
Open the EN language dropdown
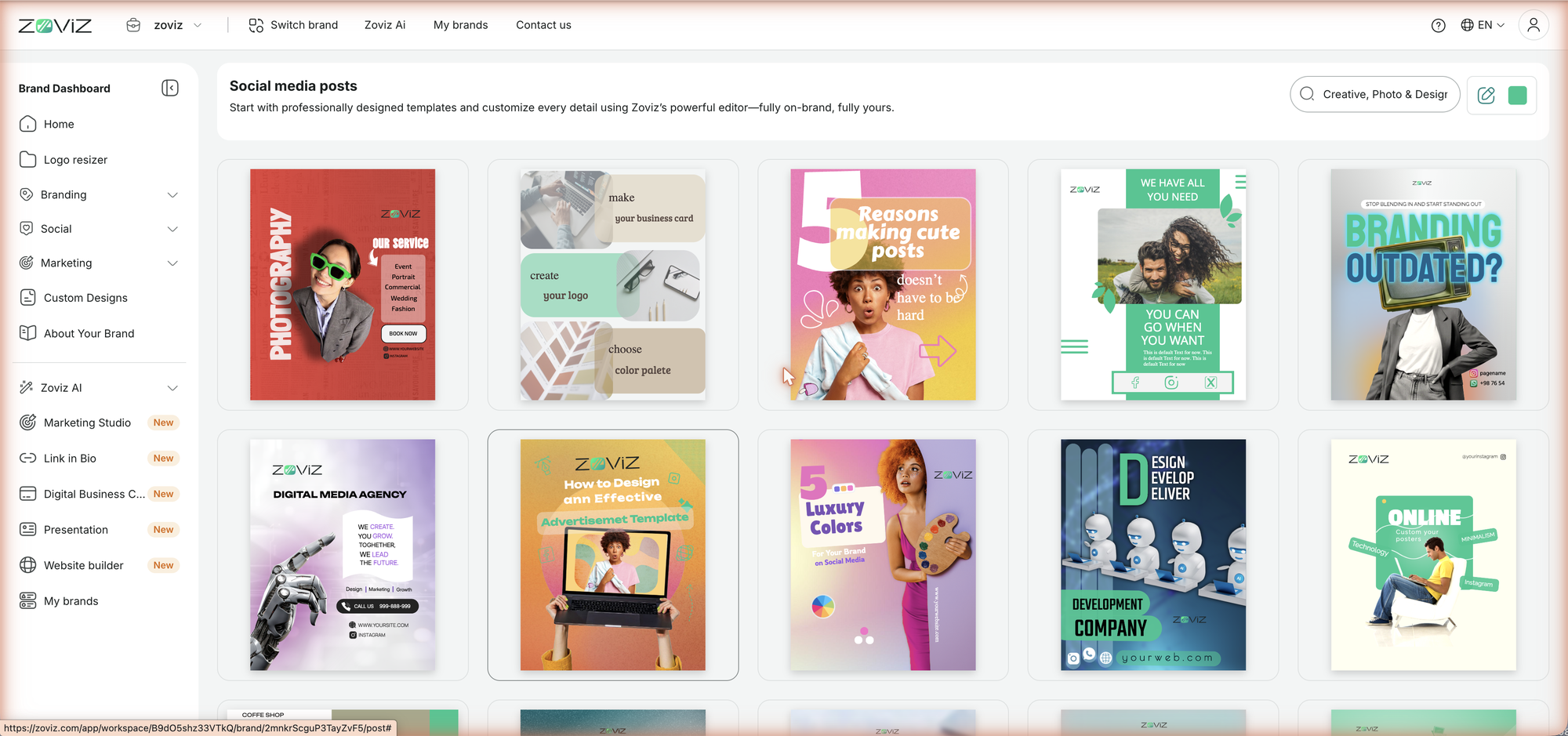click(x=1491, y=25)
